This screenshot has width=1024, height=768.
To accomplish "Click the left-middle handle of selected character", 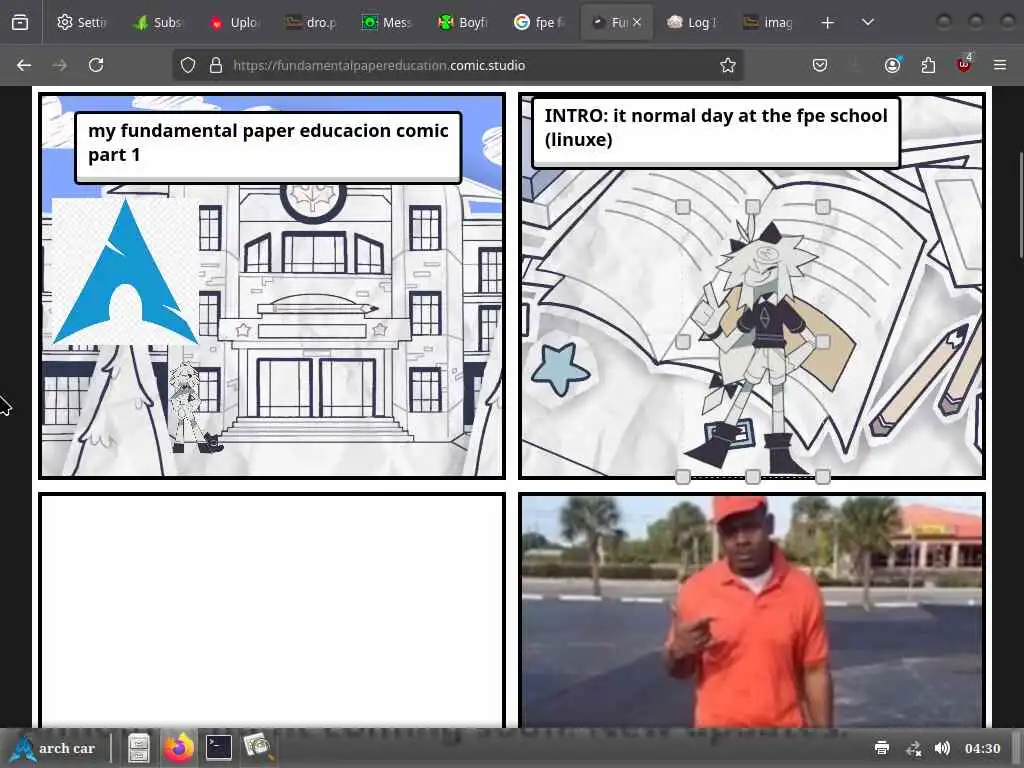I will 682,342.
